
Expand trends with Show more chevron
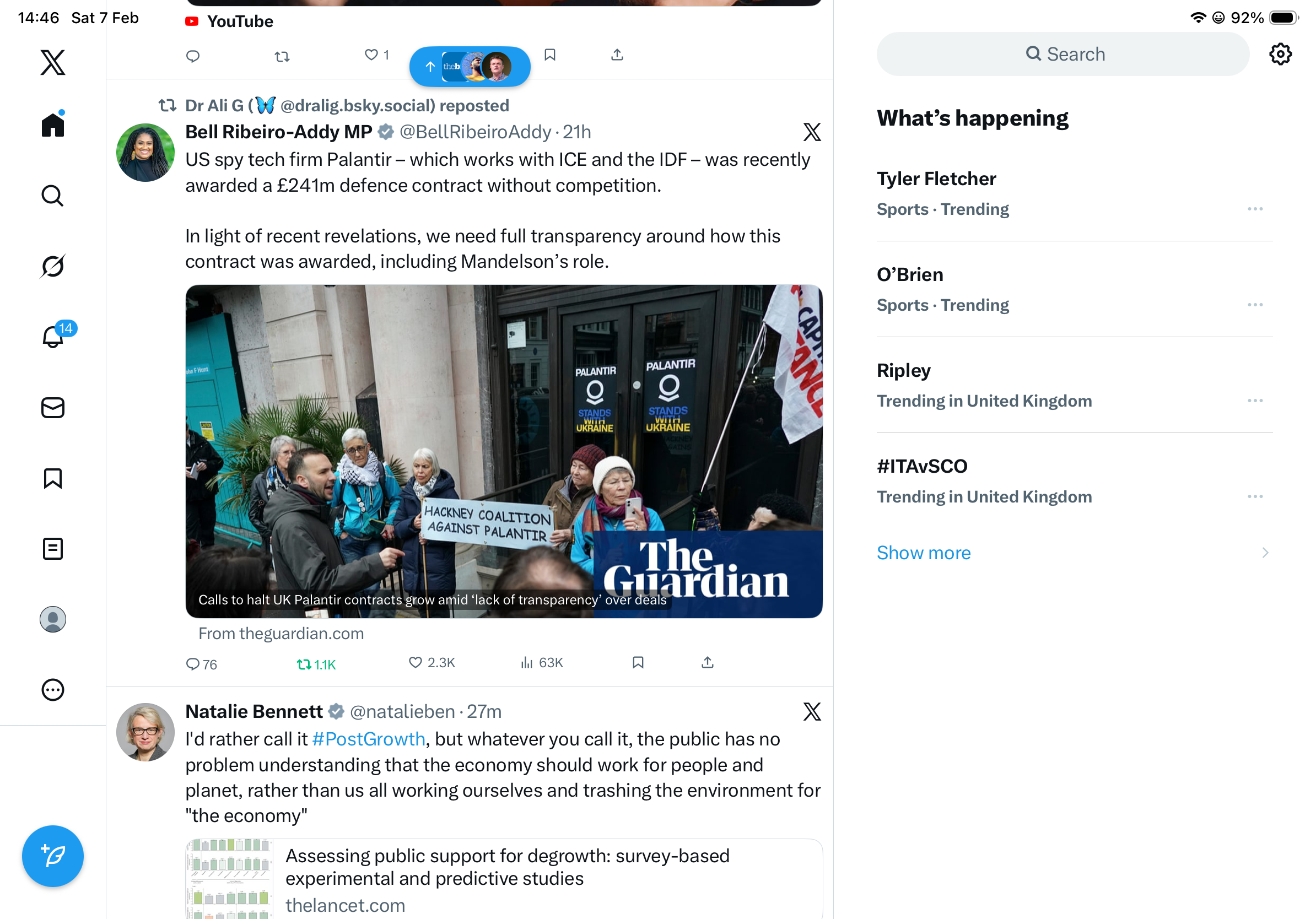1264,552
